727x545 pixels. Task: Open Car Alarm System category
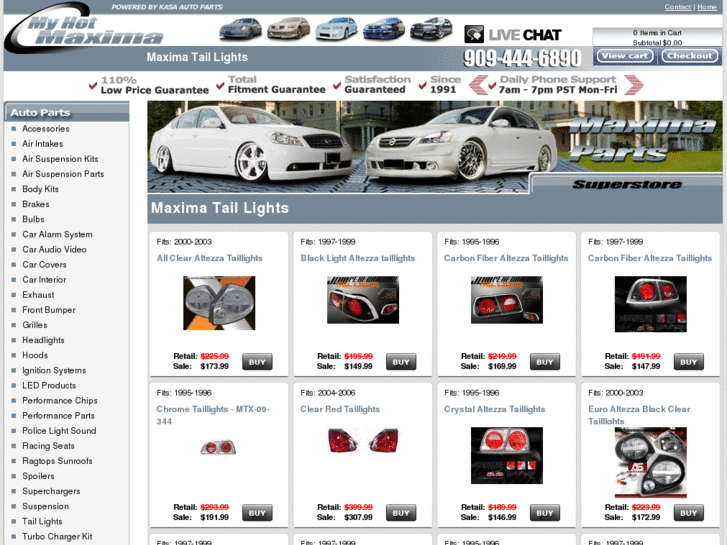(57, 235)
